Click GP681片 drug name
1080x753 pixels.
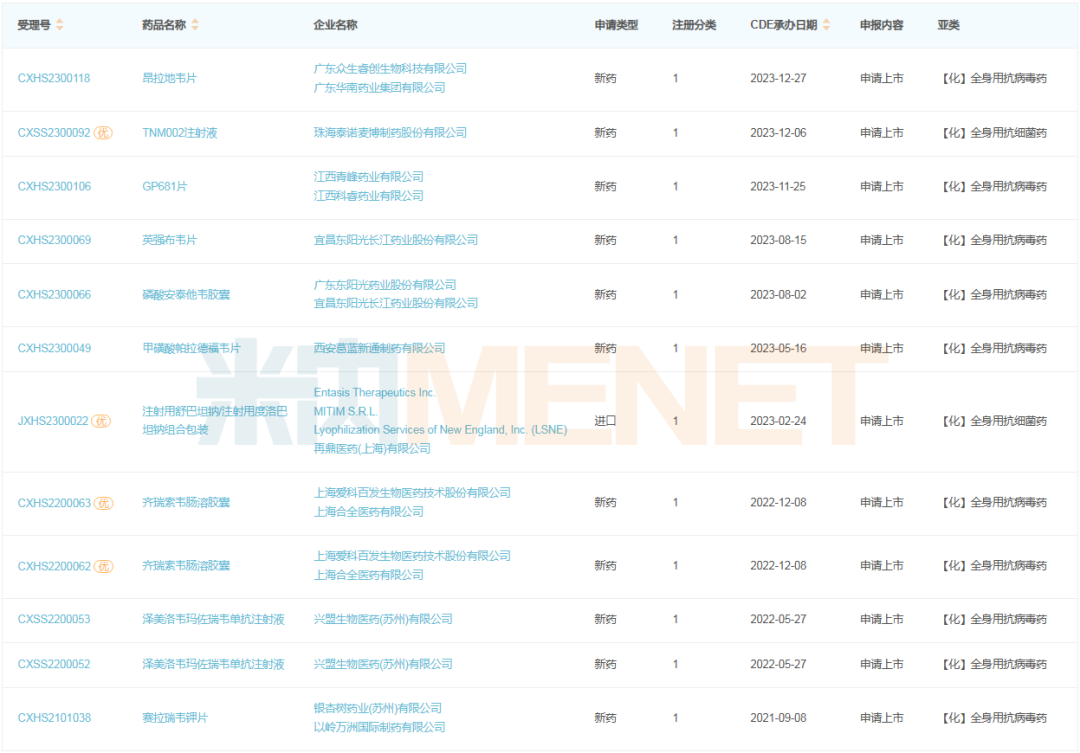pos(165,187)
